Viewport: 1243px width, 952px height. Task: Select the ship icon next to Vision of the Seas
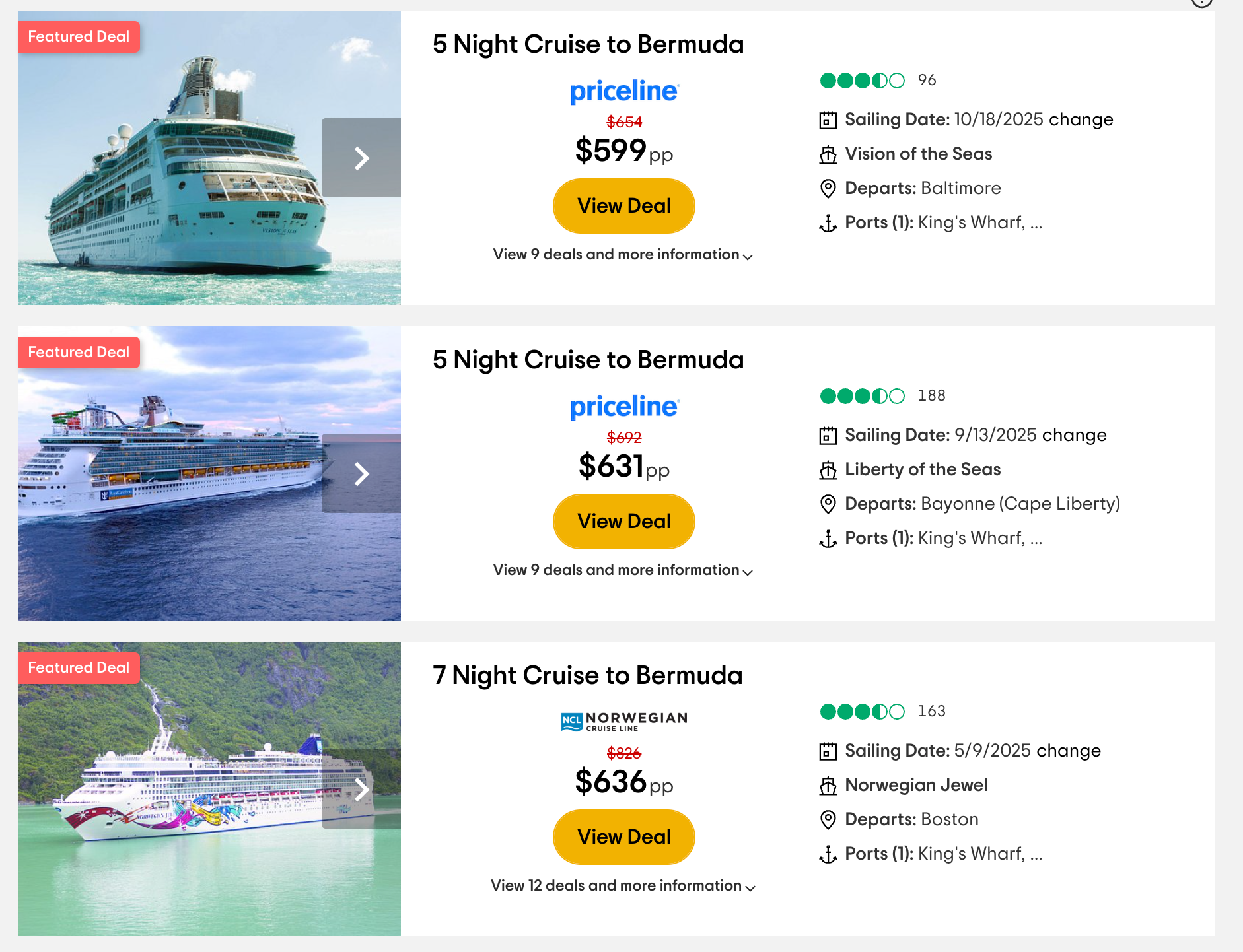pos(827,154)
